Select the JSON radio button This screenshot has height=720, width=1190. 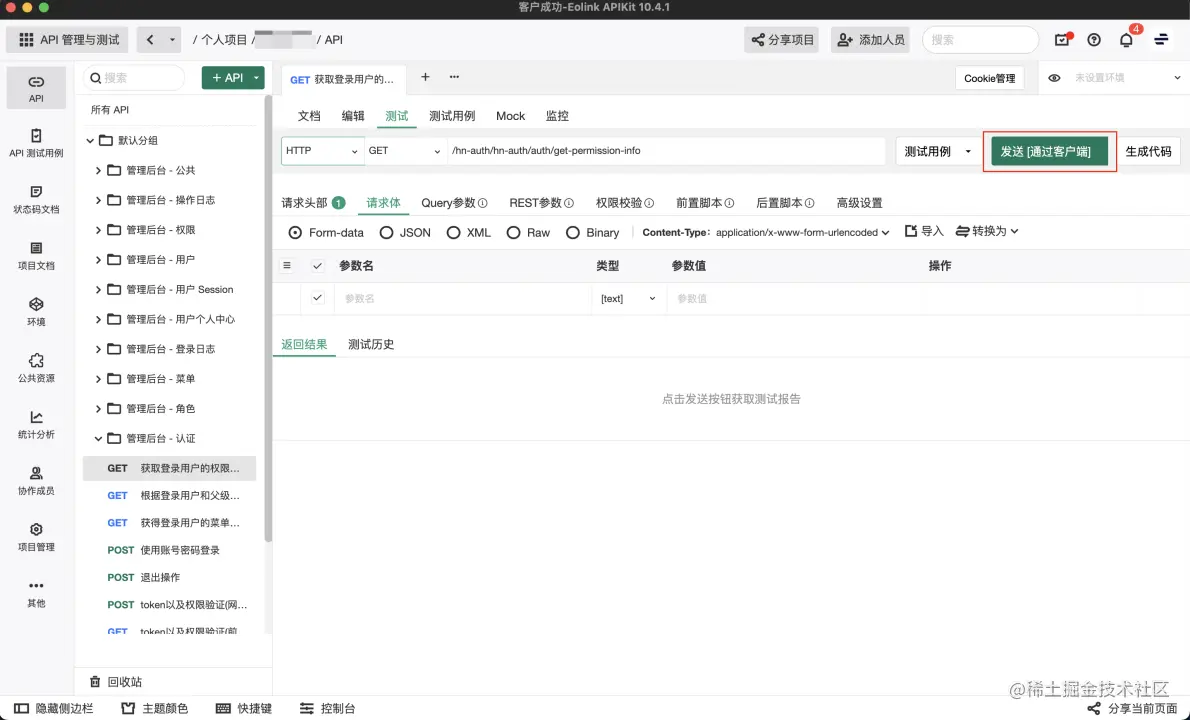pyautogui.click(x=386, y=233)
